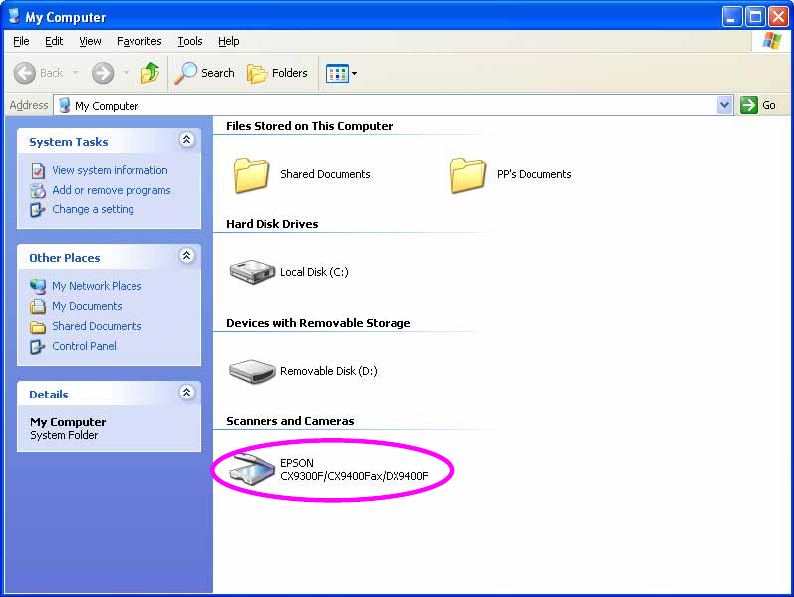Click the Back arrow toolbar icon
This screenshot has width=794, height=597.
[x=24, y=73]
